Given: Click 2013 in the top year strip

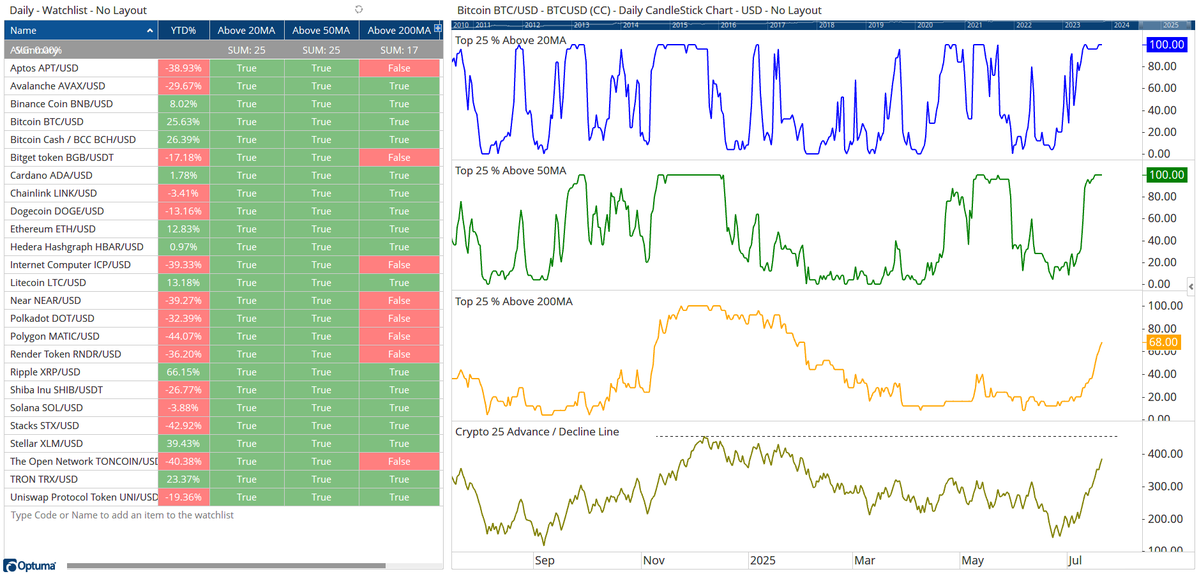Looking at the screenshot, I should pos(580,25).
